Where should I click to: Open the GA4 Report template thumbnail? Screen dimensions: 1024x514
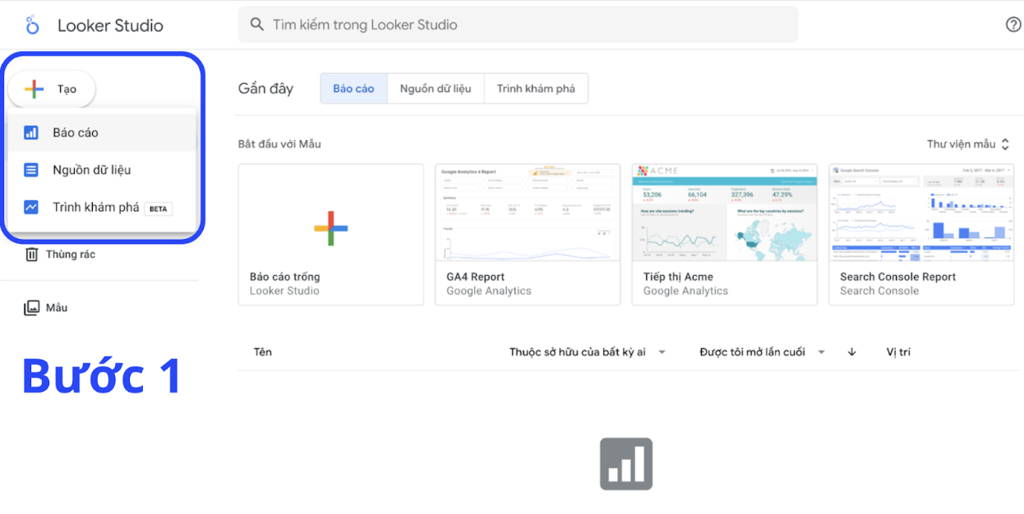coord(528,213)
